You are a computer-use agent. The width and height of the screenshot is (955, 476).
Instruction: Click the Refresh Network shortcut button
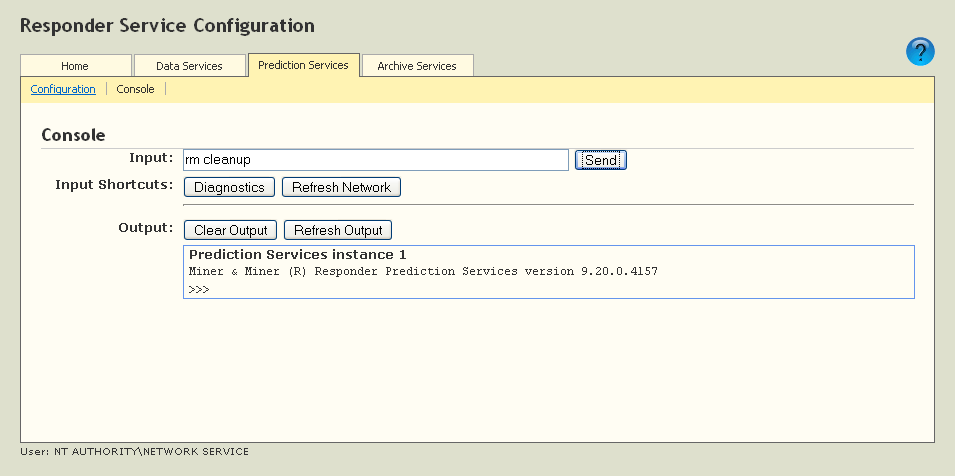[x=341, y=187]
